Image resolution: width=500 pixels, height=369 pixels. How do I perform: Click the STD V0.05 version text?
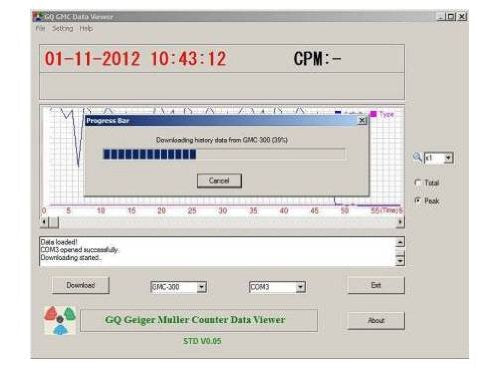[x=202, y=341]
